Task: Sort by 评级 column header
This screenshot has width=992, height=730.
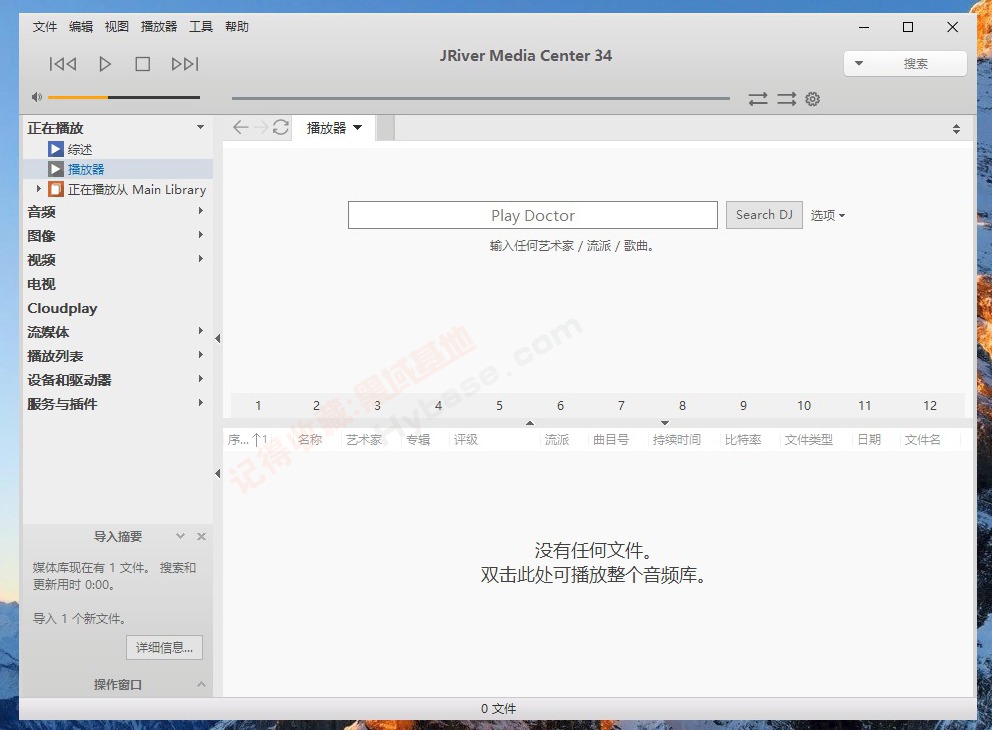Action: tap(466, 440)
